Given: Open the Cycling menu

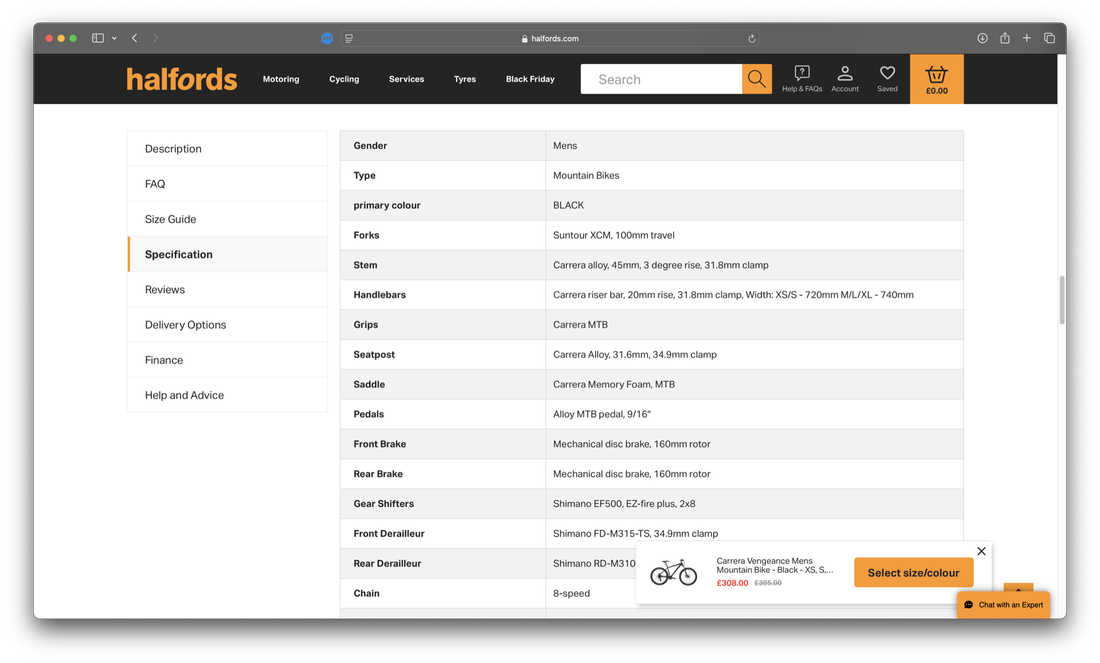Looking at the screenshot, I should coord(344,79).
